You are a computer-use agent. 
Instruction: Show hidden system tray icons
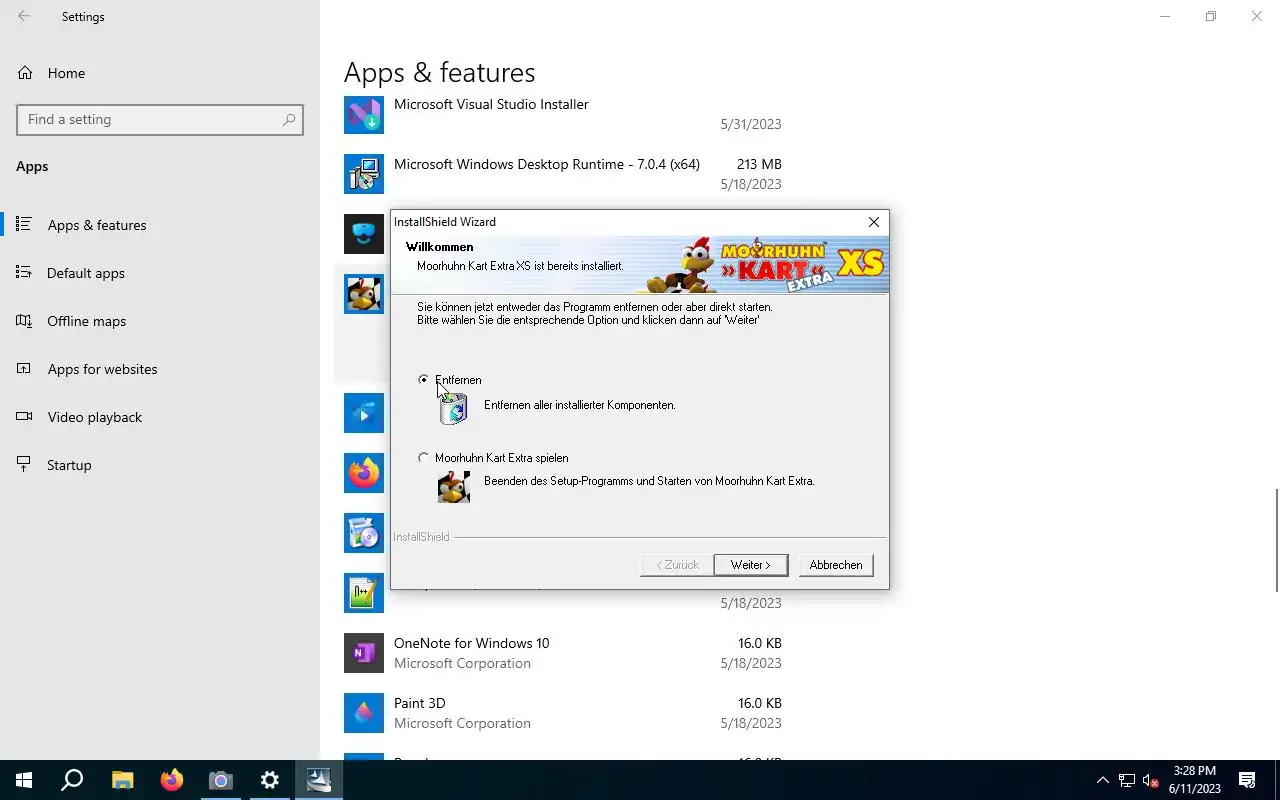pyautogui.click(x=1103, y=780)
